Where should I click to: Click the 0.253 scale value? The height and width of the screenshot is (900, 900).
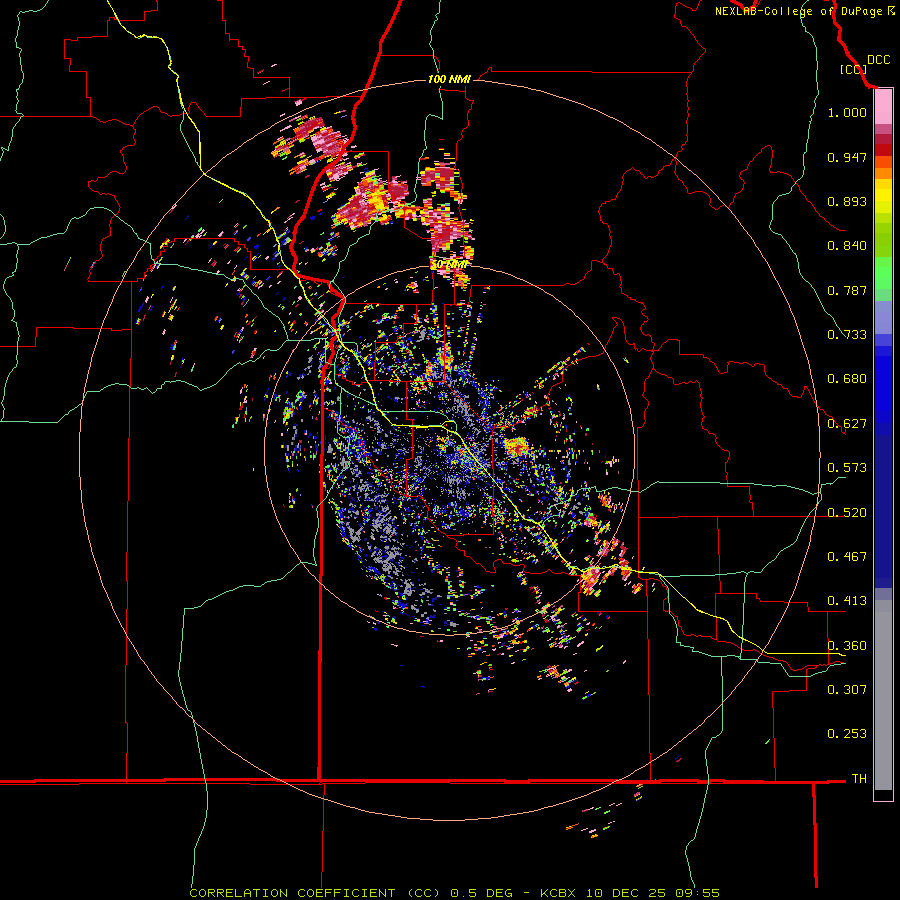(847, 734)
